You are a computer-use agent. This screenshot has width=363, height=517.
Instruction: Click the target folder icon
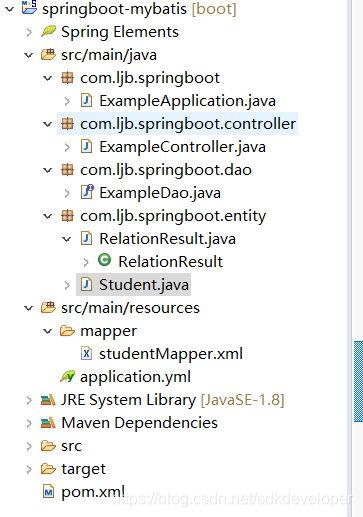[x=48, y=469]
